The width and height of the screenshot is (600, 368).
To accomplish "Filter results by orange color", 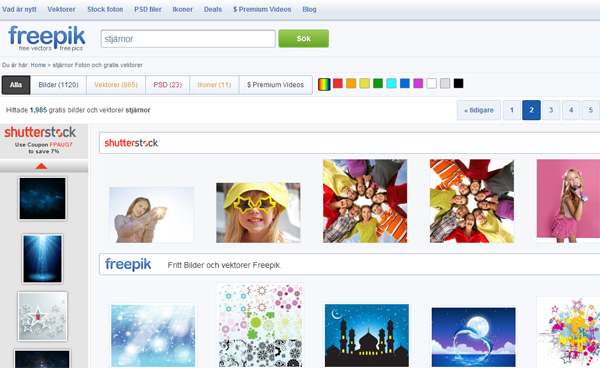I will point(351,83).
